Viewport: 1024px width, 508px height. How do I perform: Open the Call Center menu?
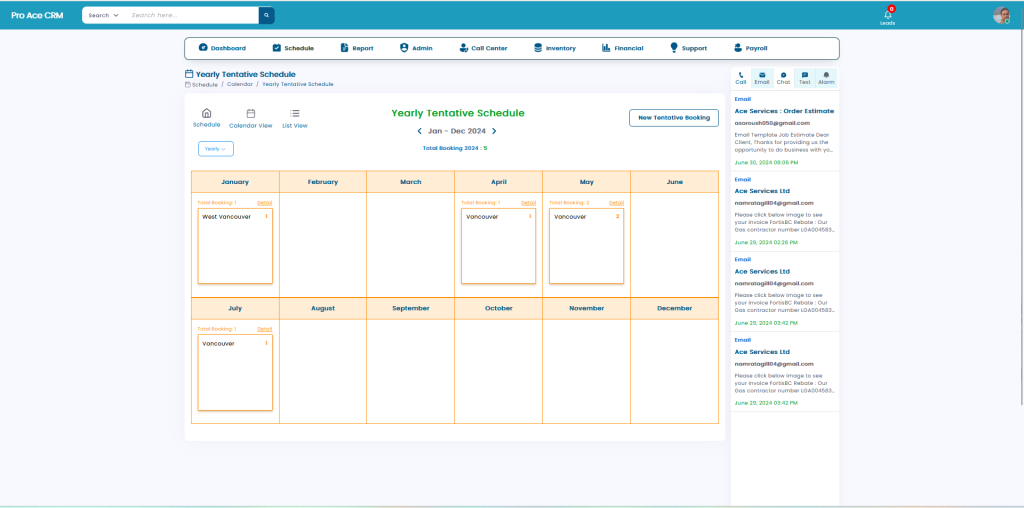(x=483, y=48)
